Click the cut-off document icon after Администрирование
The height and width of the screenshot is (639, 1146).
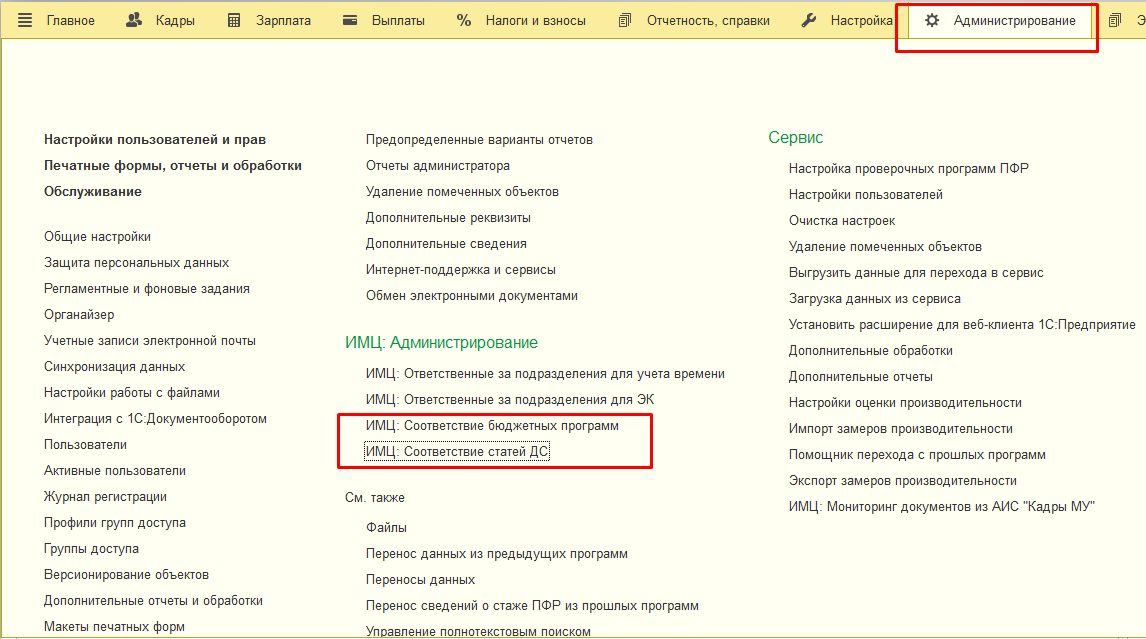[x=1115, y=20]
